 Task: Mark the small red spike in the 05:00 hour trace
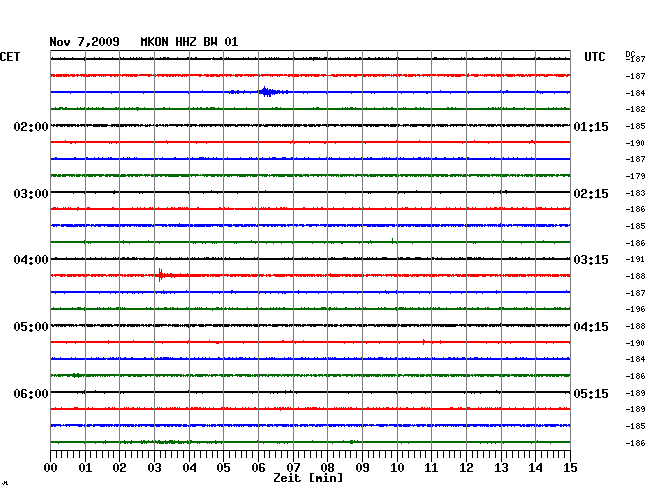(x=424, y=342)
